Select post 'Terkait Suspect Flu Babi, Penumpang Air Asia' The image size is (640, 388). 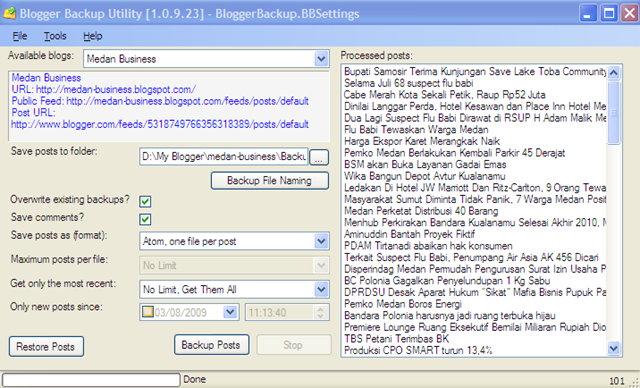471,257
